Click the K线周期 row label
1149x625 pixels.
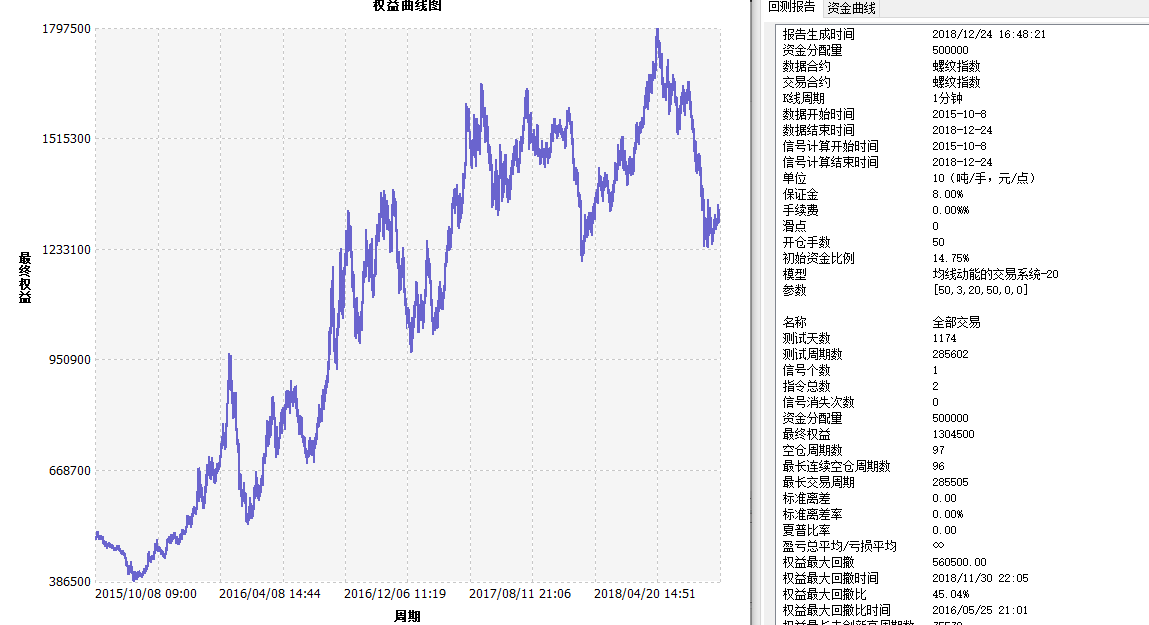tap(804, 98)
